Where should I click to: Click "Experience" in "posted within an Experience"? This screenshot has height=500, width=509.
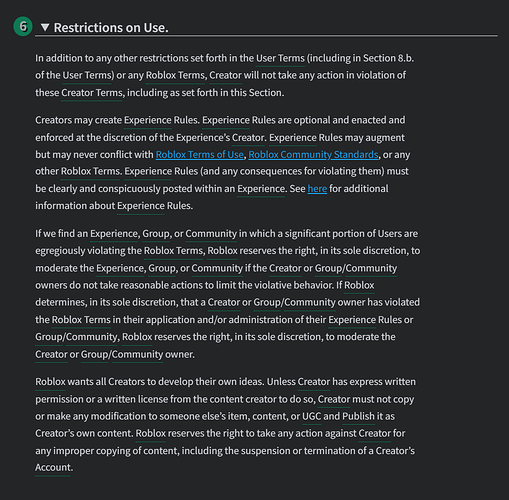[261, 189]
